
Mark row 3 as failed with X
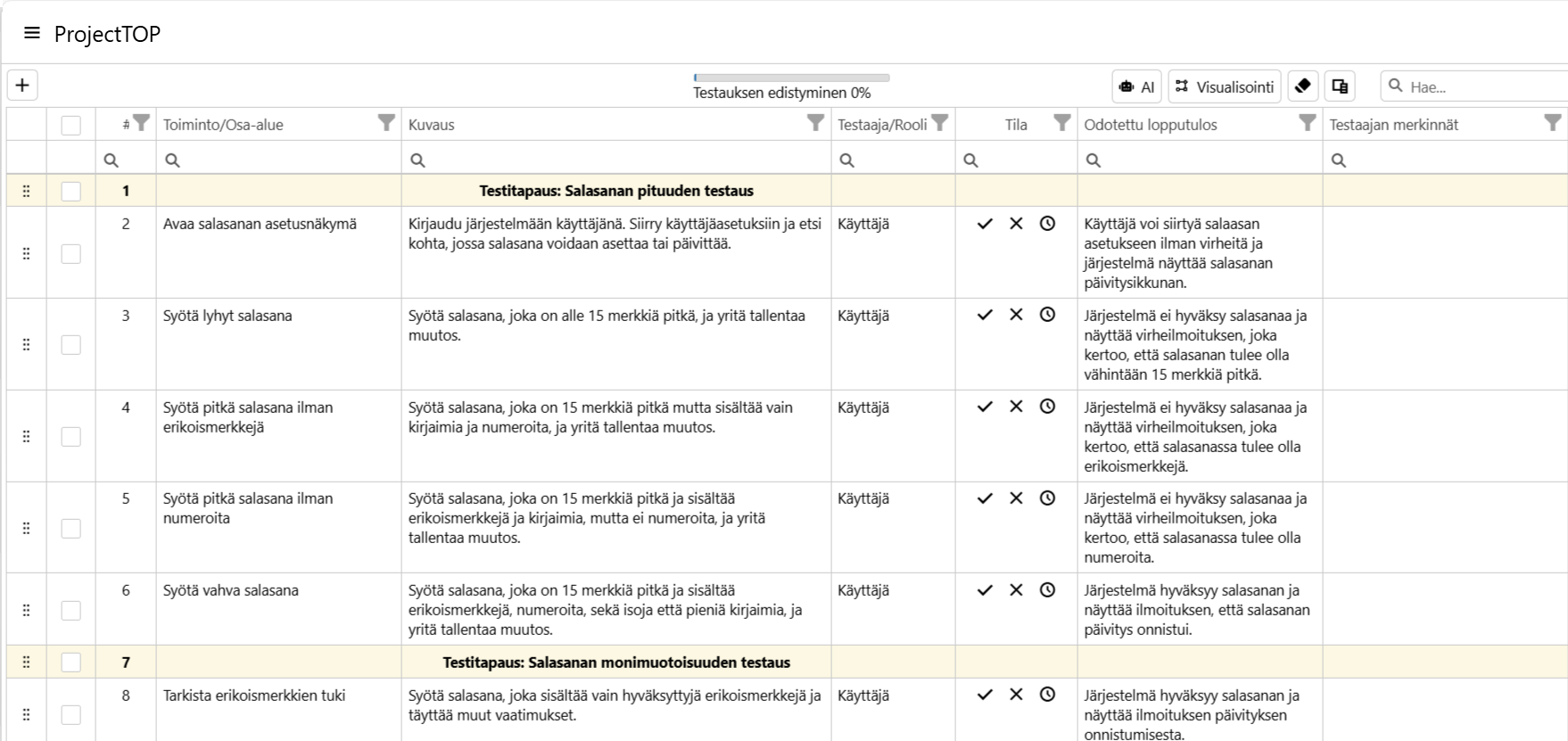[1016, 315]
